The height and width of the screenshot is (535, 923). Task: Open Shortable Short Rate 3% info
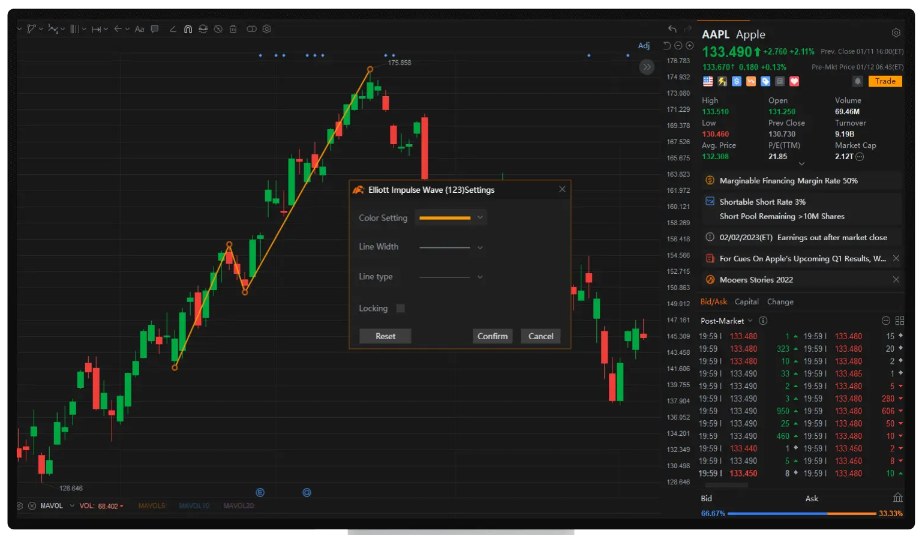point(801,209)
